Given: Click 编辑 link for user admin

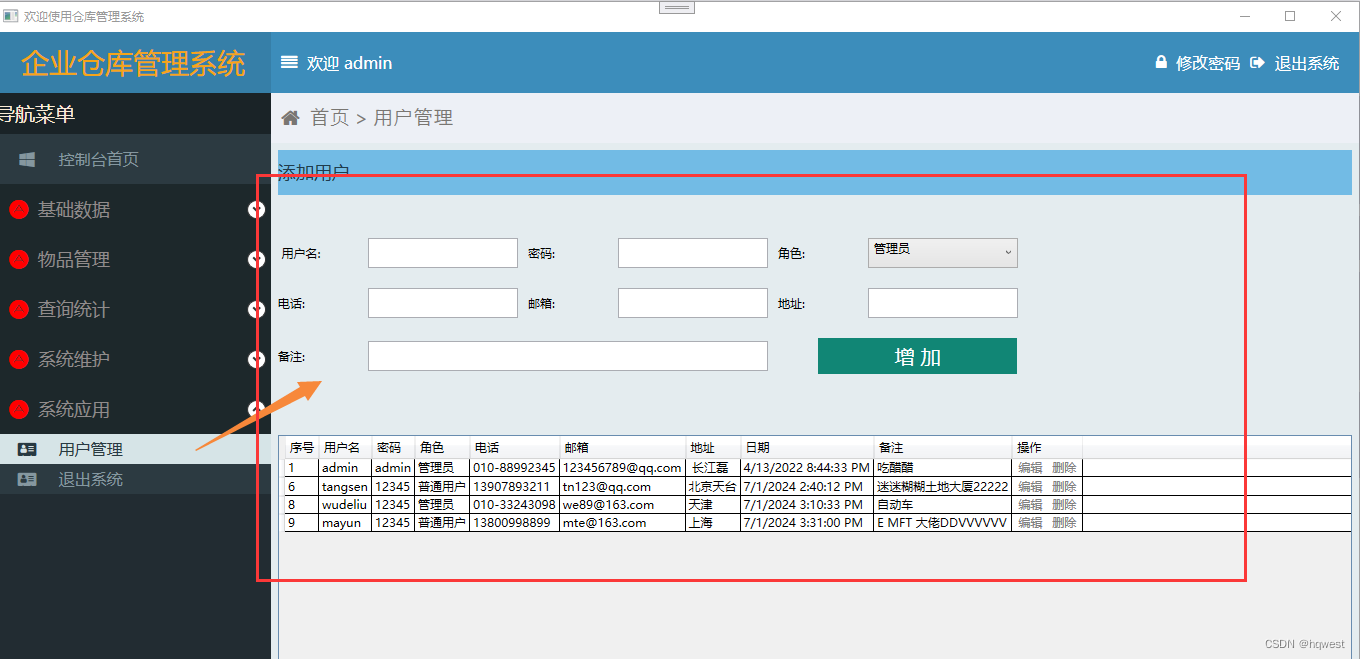Looking at the screenshot, I should (1030, 467).
